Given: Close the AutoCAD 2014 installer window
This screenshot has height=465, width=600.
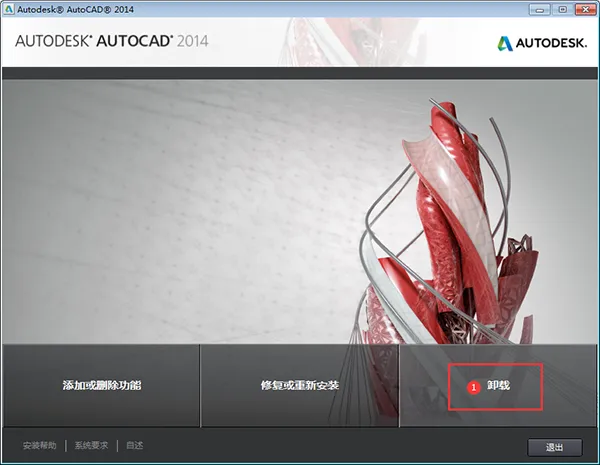Looking at the screenshot, I should [x=585, y=9].
